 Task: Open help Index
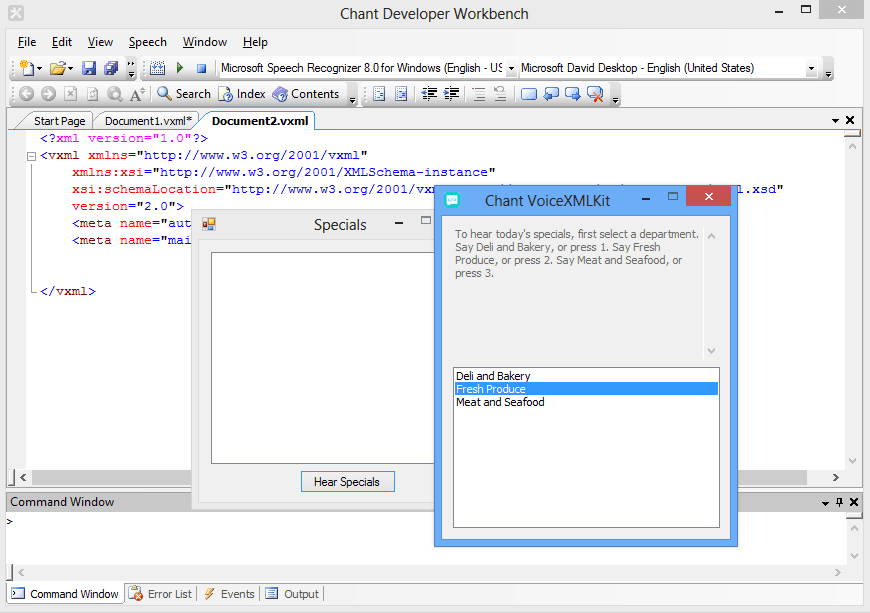(242, 94)
